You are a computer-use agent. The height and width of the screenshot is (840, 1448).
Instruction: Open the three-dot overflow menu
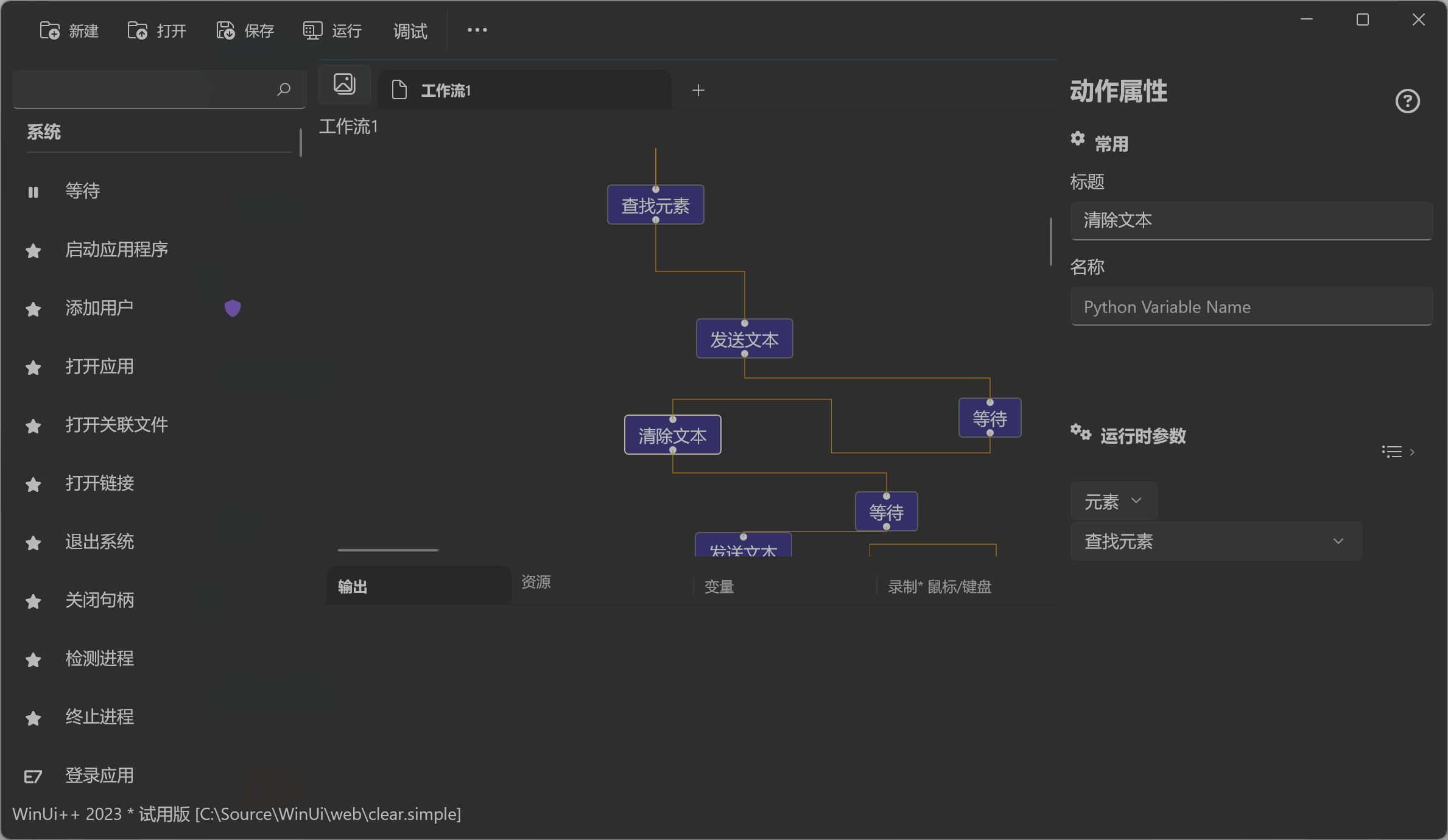coord(477,30)
